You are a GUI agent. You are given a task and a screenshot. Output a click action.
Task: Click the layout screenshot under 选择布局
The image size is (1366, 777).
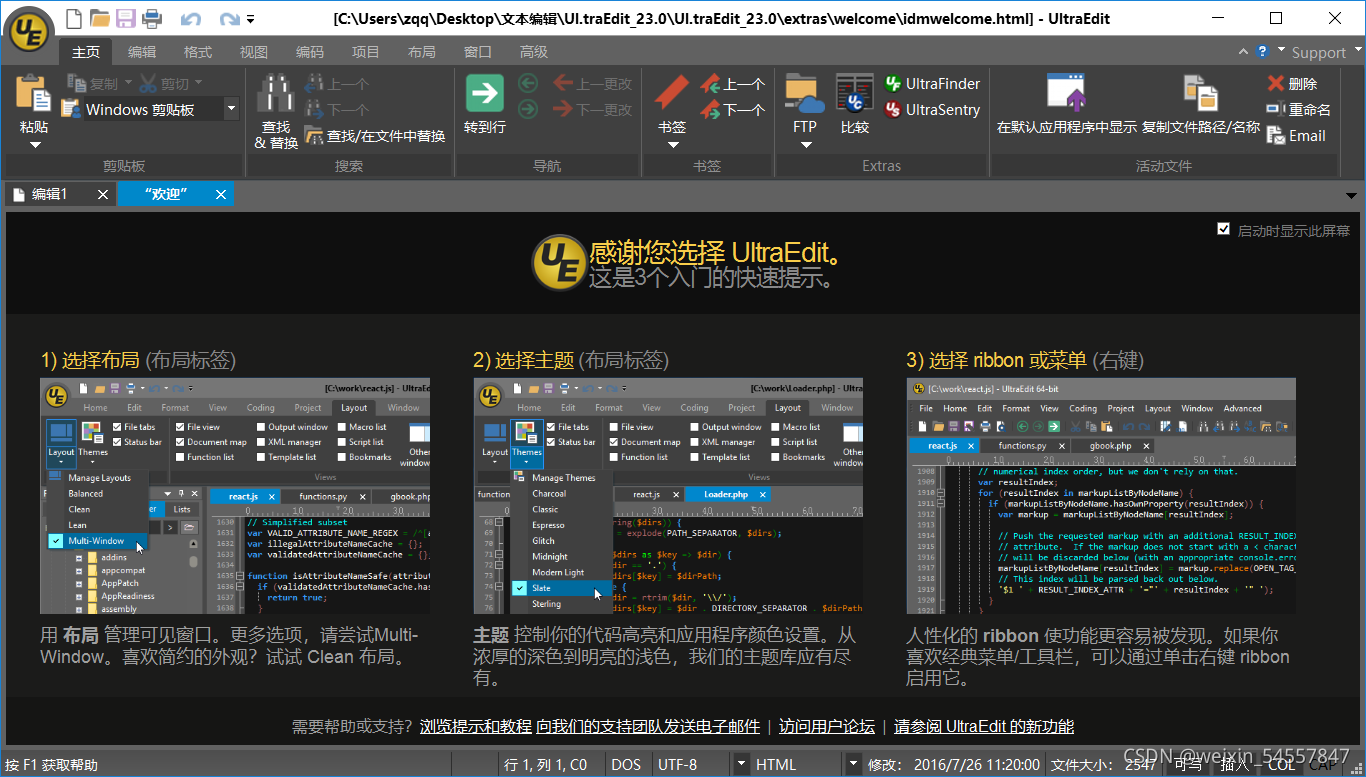pyautogui.click(x=235, y=496)
